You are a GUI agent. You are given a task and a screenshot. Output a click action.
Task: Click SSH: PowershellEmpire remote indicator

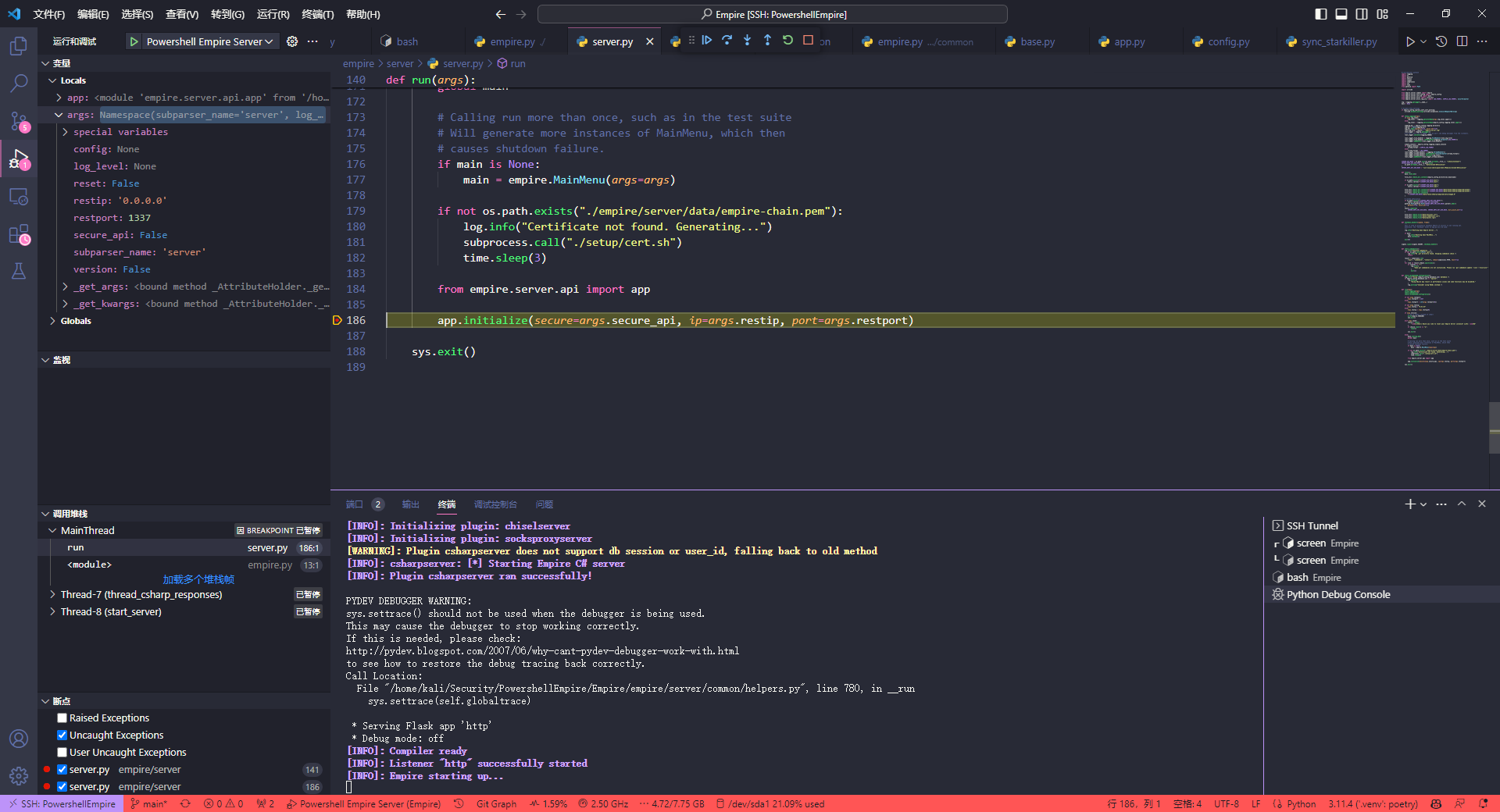(x=62, y=803)
